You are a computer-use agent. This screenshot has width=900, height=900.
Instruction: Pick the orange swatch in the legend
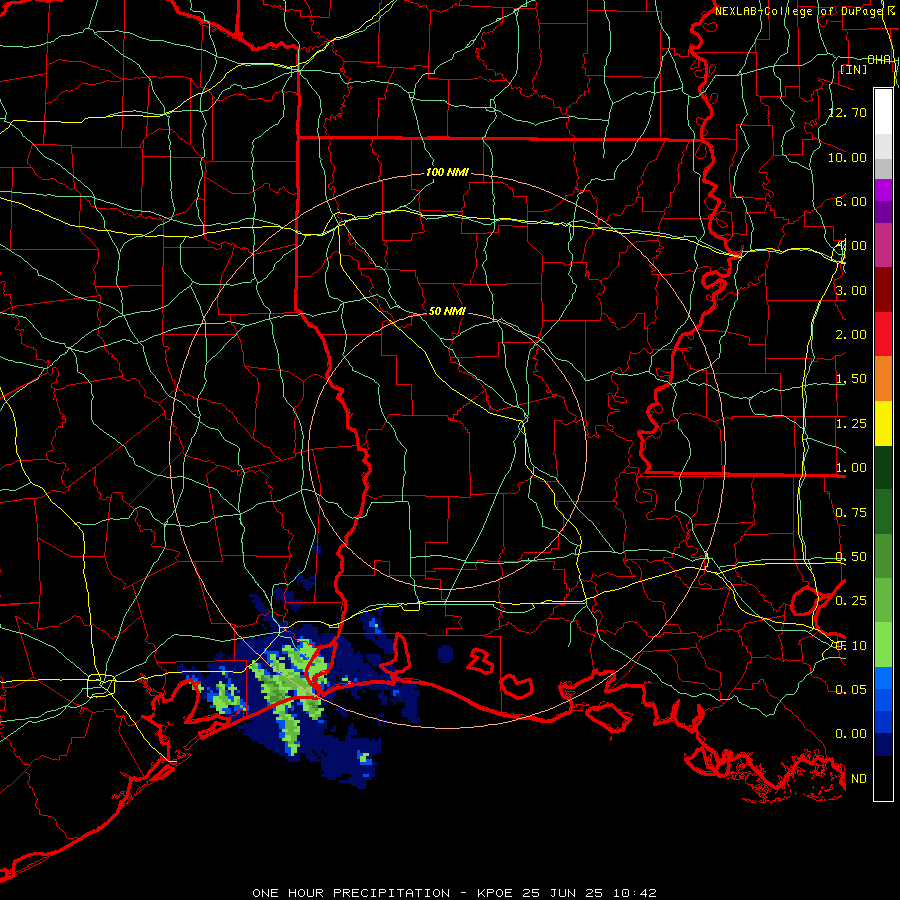pos(883,379)
